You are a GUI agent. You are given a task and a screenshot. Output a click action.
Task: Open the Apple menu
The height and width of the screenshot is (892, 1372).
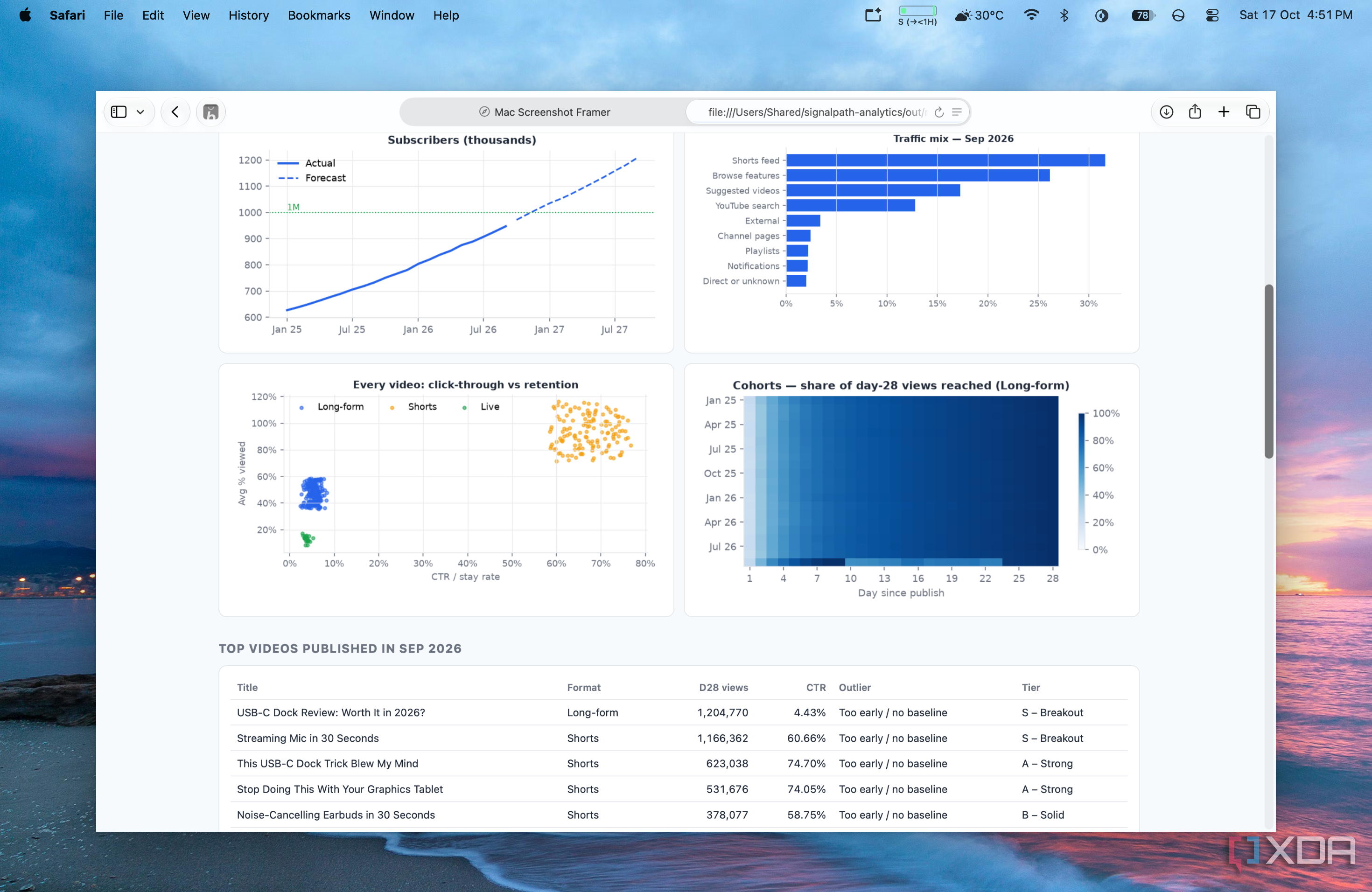pos(25,15)
